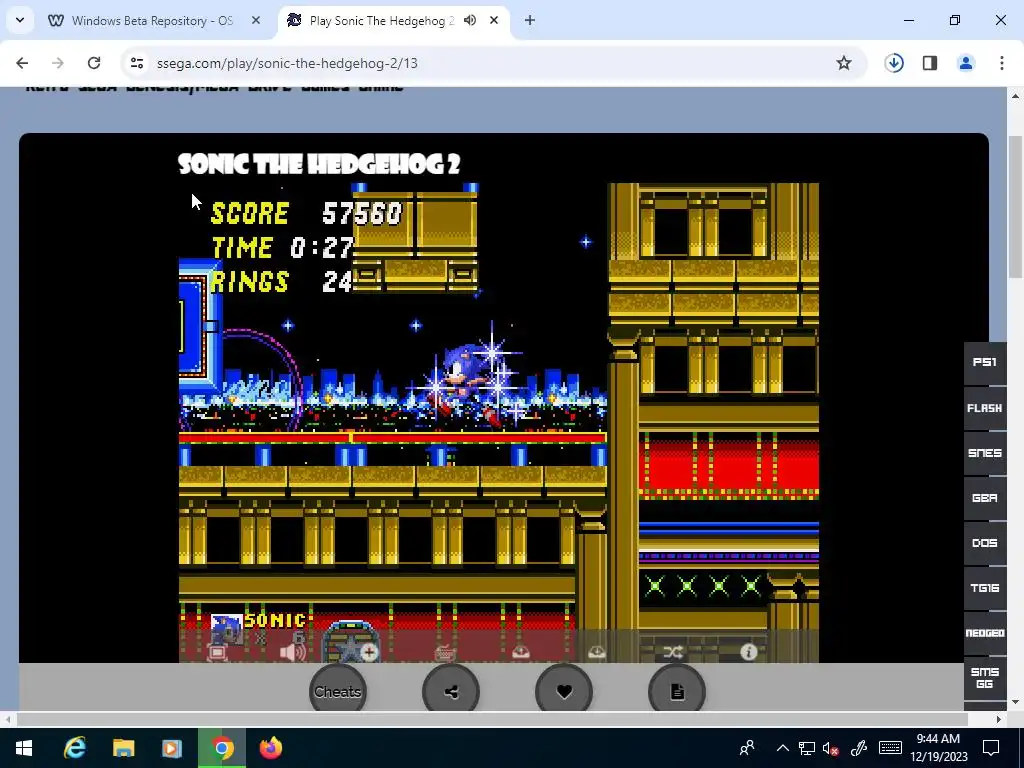
Task: Toggle the Chrome side panel
Action: [x=930, y=63]
